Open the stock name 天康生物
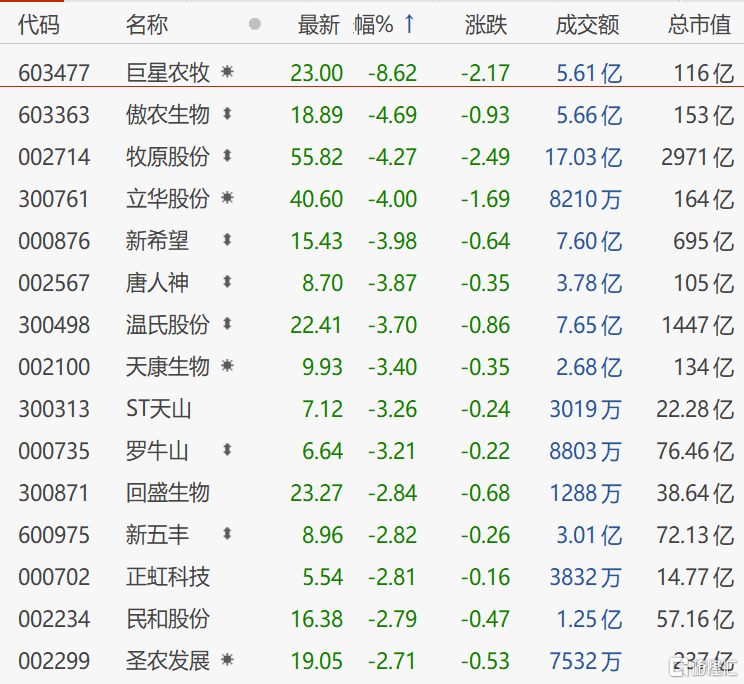Screen dimensions: 744x684 [167, 367]
